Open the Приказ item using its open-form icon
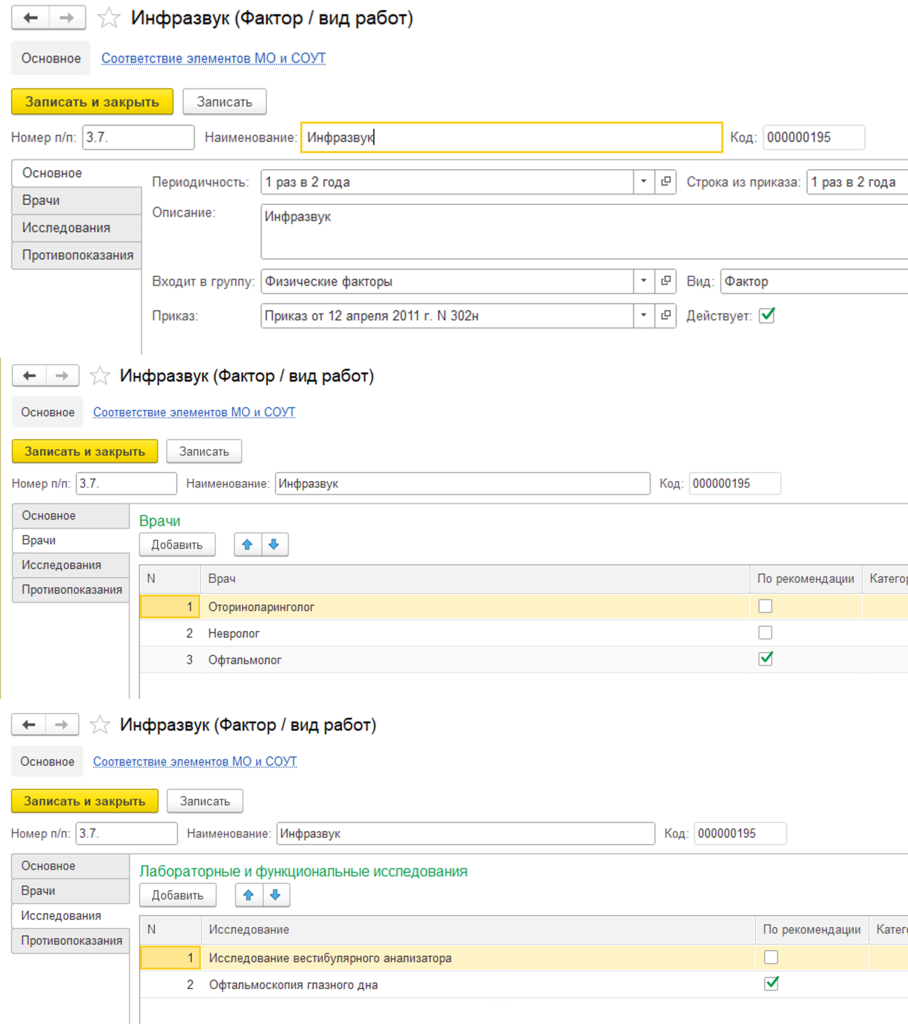This screenshot has width=908, height=1024. tap(665, 315)
